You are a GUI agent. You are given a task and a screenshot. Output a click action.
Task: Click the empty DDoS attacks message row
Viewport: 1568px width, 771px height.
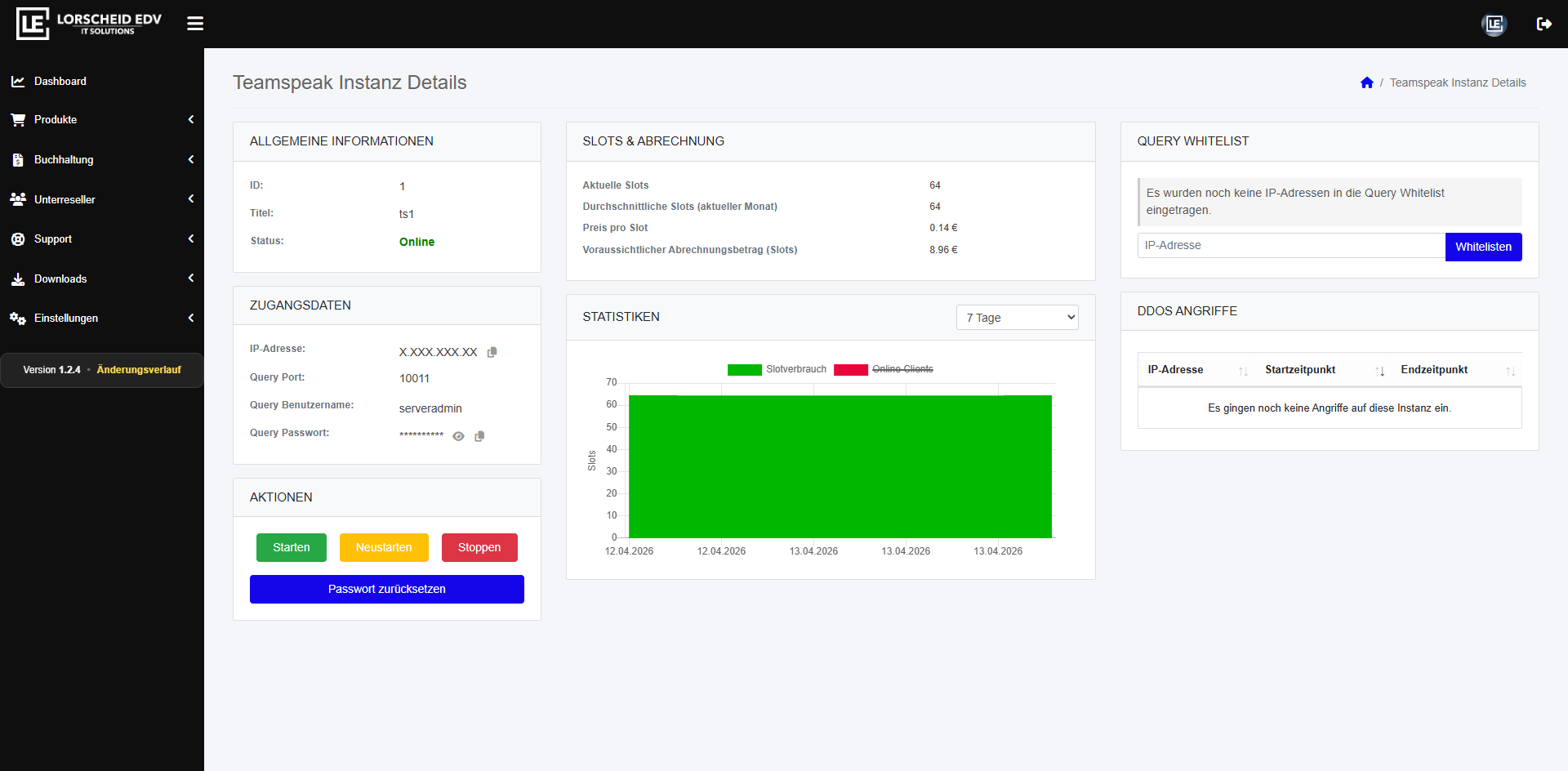[x=1330, y=408]
